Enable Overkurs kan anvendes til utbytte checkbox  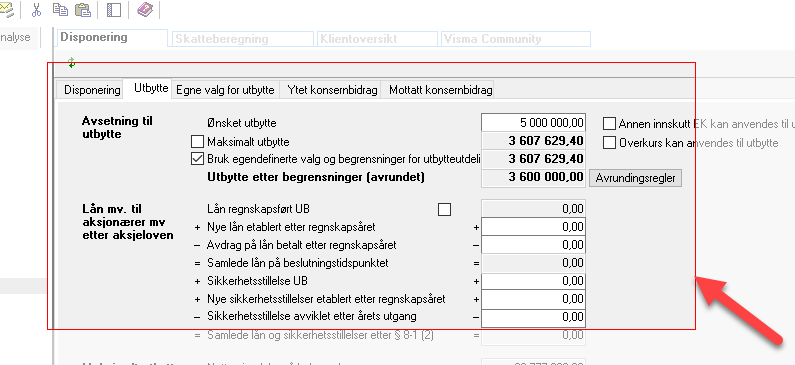pyautogui.click(x=609, y=142)
